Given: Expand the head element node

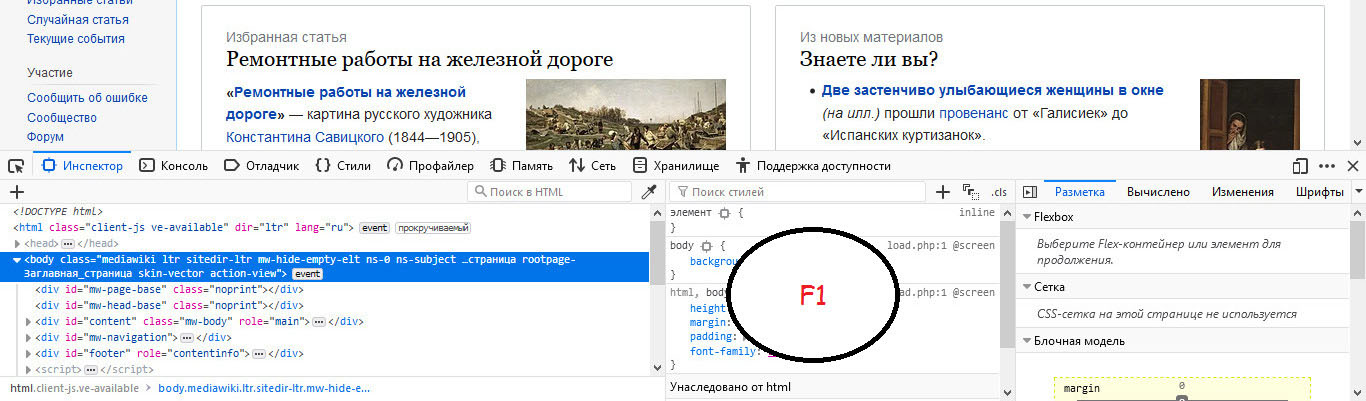Looking at the screenshot, I should coord(17,243).
